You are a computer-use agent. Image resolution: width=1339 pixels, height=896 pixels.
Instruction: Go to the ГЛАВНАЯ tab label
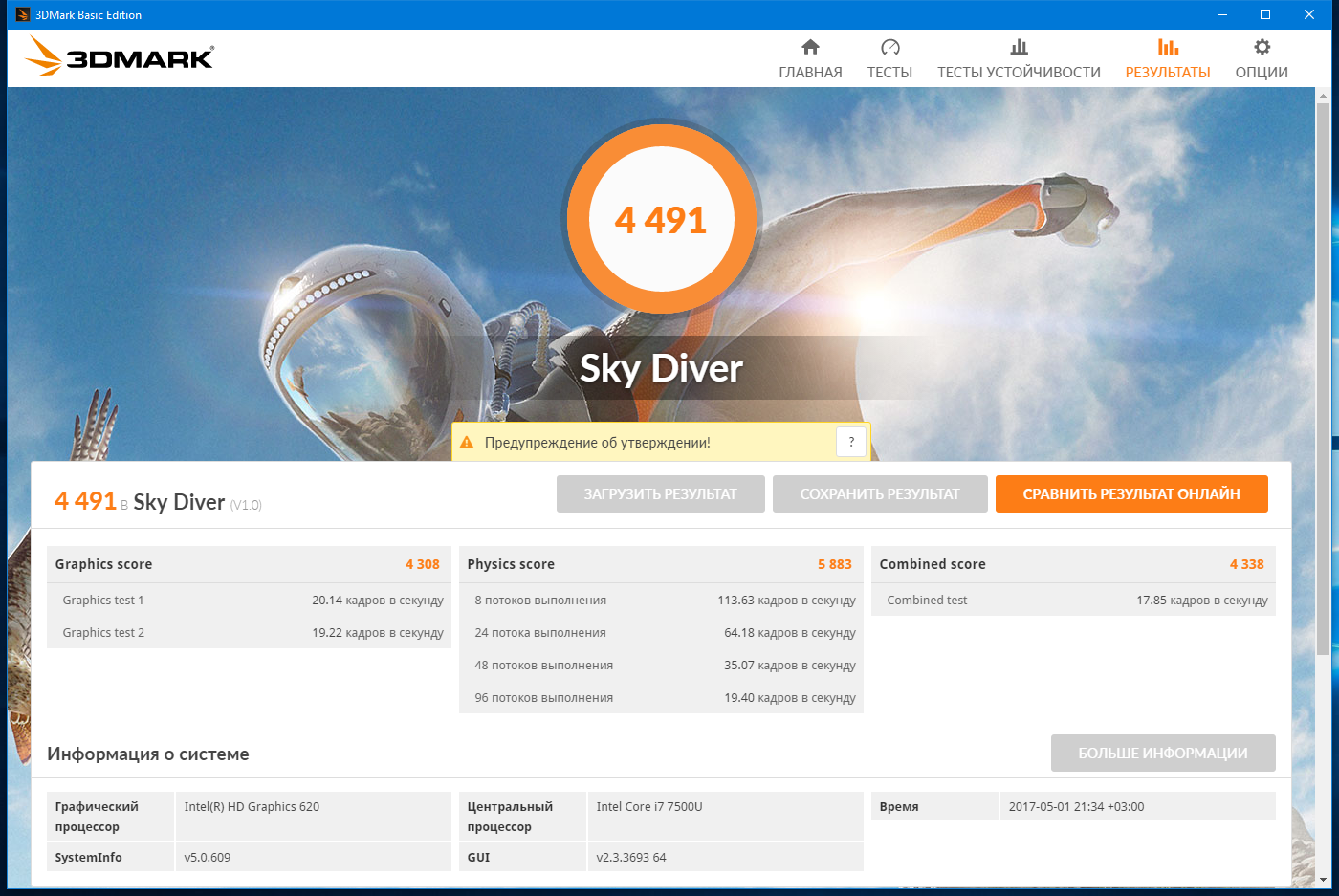click(810, 73)
